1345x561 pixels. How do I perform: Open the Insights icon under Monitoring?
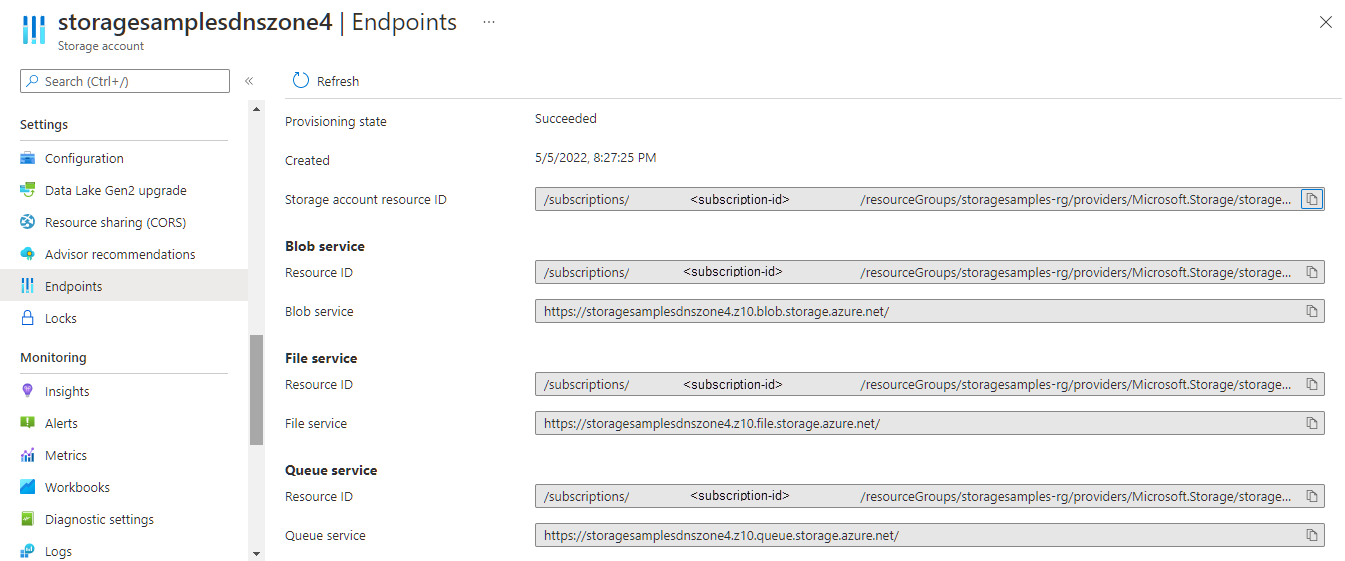pos(28,391)
